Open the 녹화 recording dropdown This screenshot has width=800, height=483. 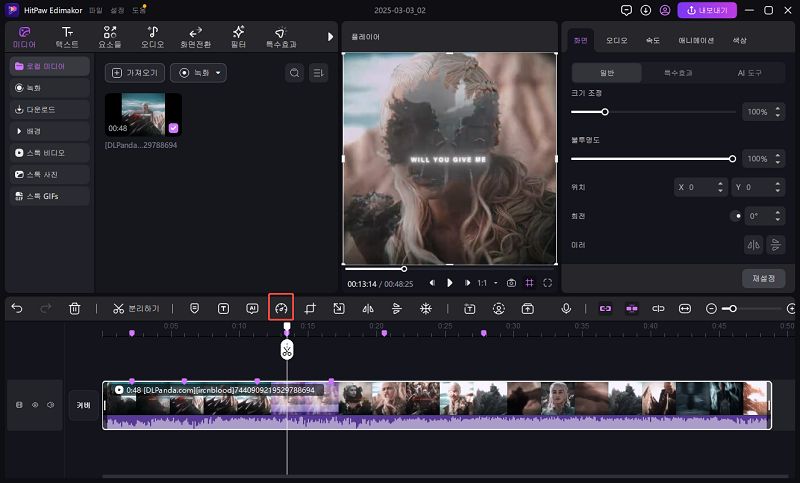point(198,73)
